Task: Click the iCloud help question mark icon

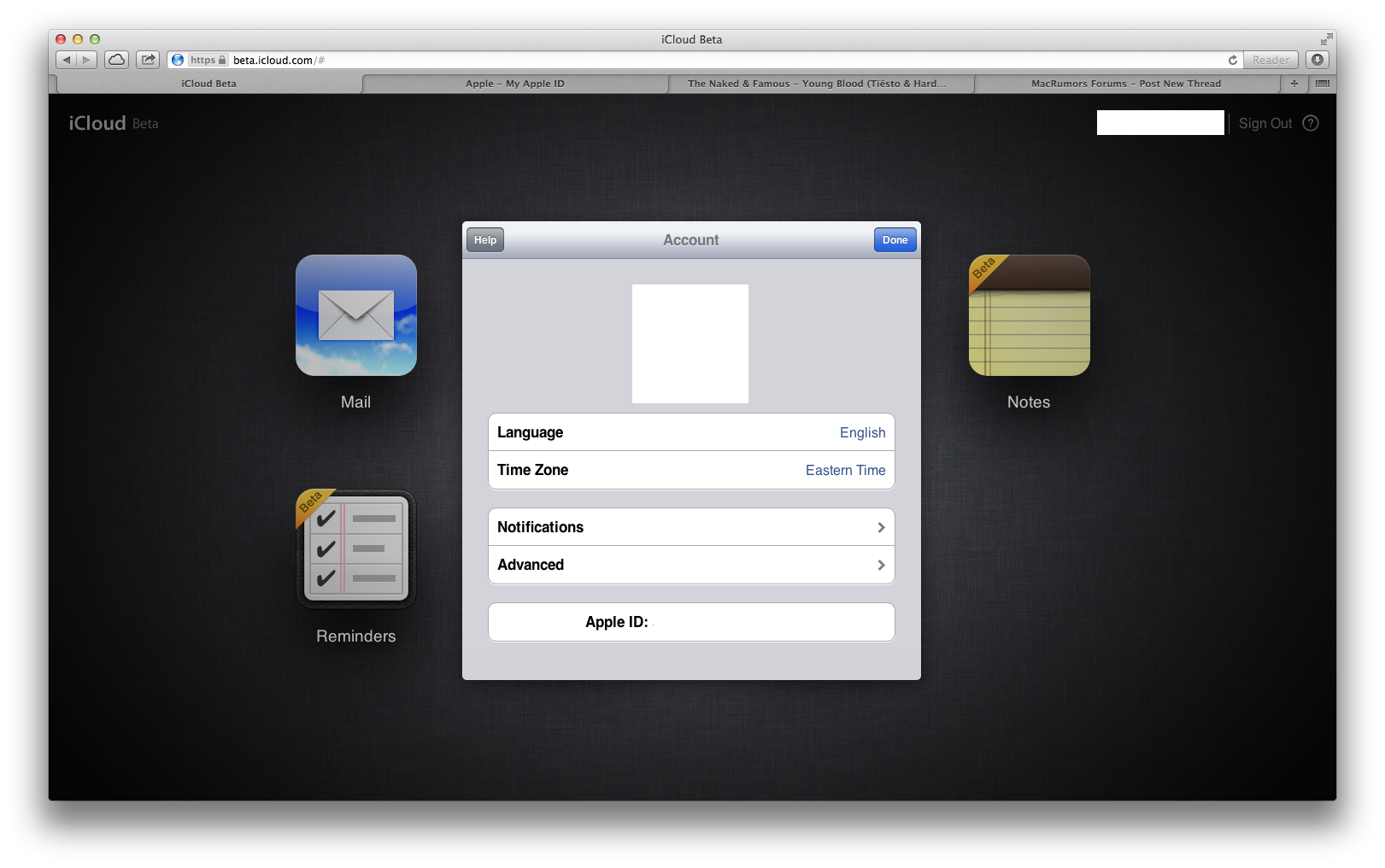Action: [x=1311, y=123]
